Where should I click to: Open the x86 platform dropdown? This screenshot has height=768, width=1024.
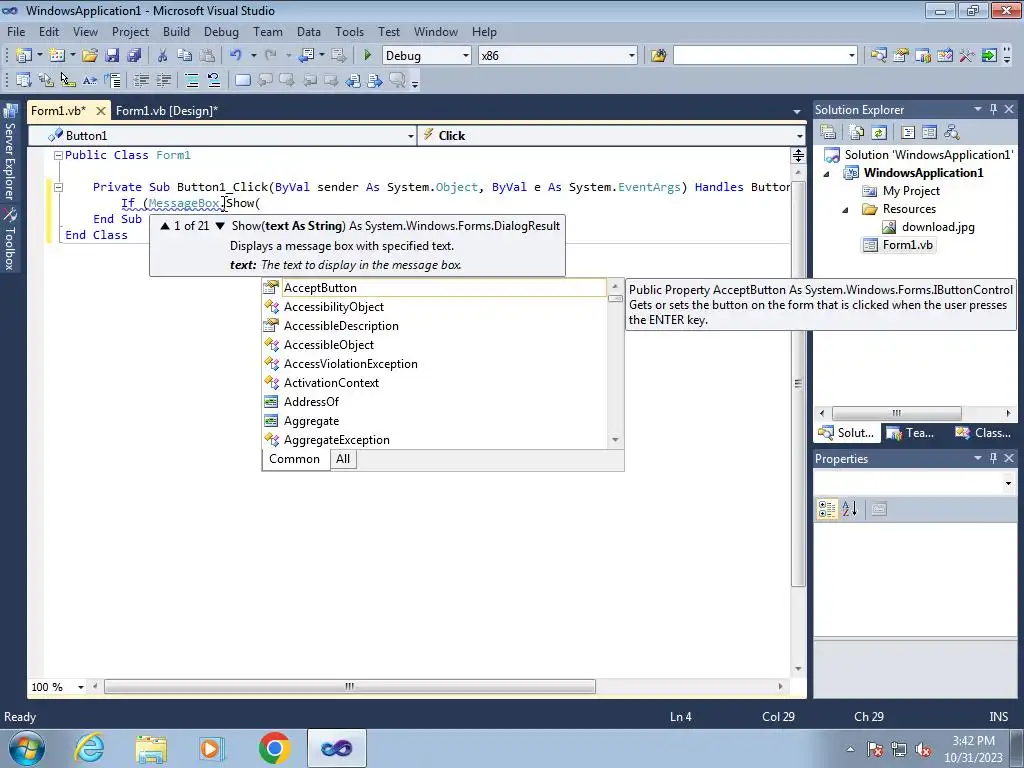click(632, 56)
